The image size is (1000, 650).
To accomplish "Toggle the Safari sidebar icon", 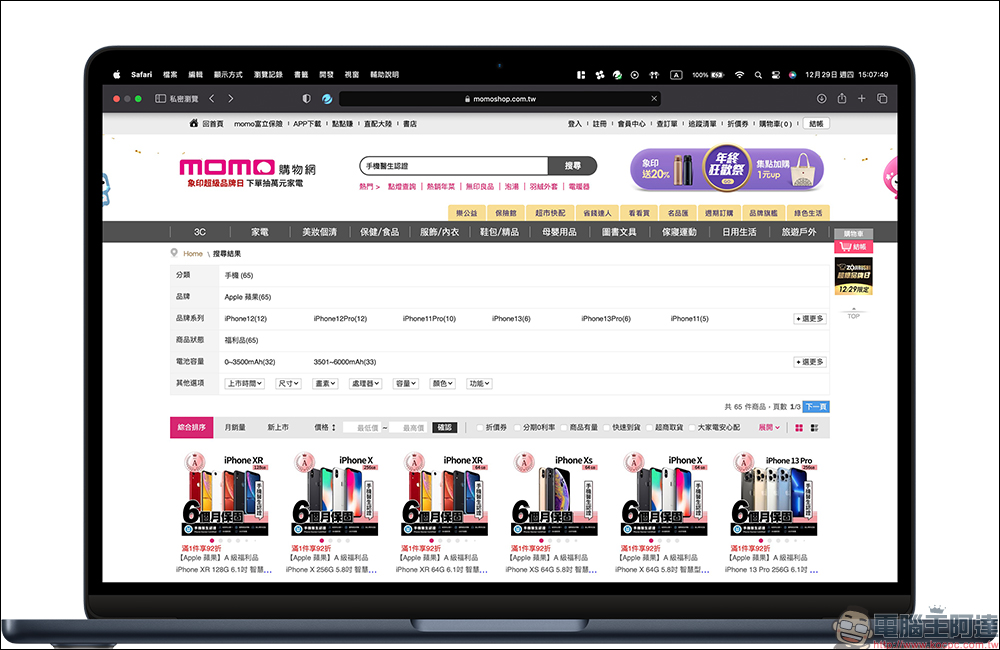I will tap(161, 99).
